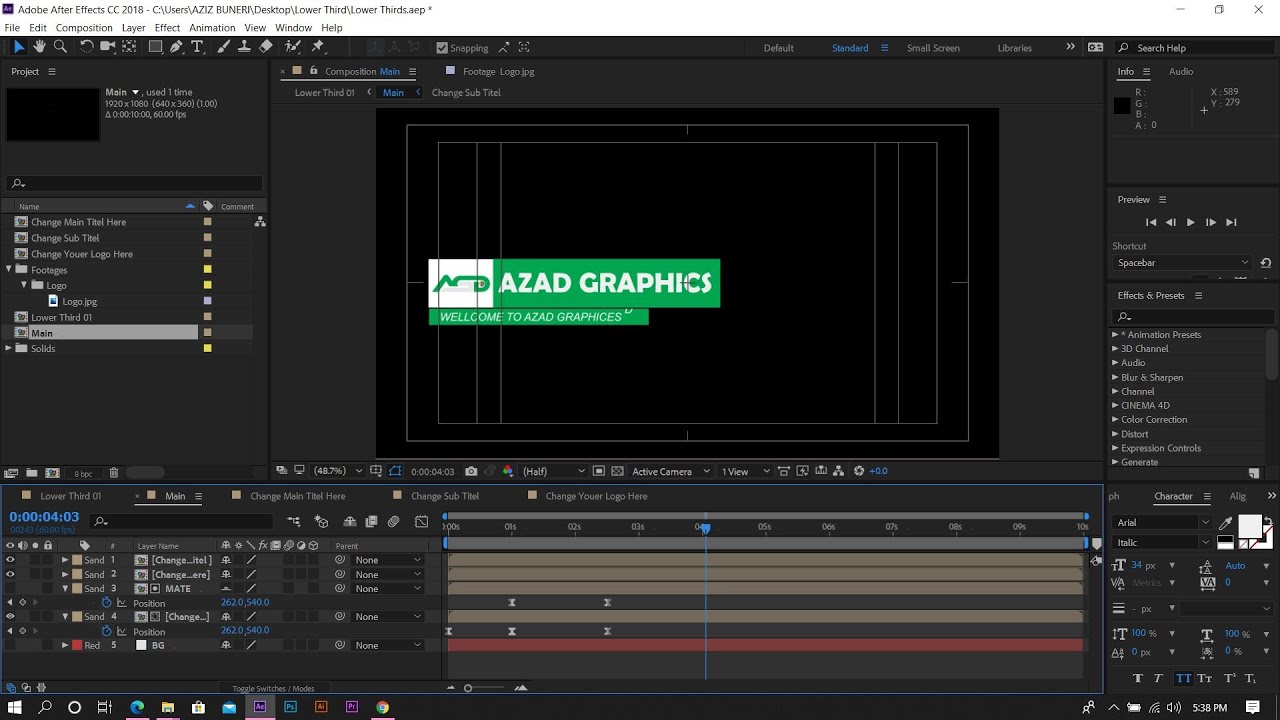Click the reset exposure icon
Screen dimensions: 1280x720
(x=858, y=471)
